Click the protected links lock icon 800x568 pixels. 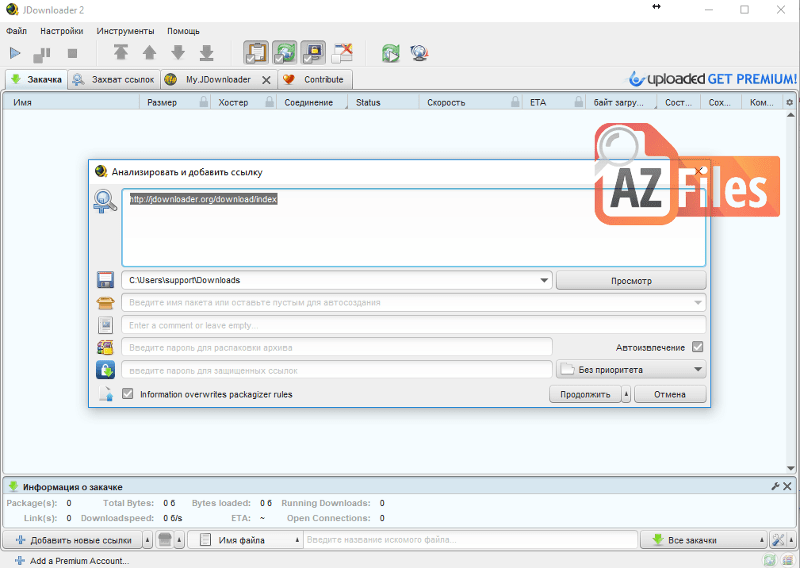pos(105,370)
